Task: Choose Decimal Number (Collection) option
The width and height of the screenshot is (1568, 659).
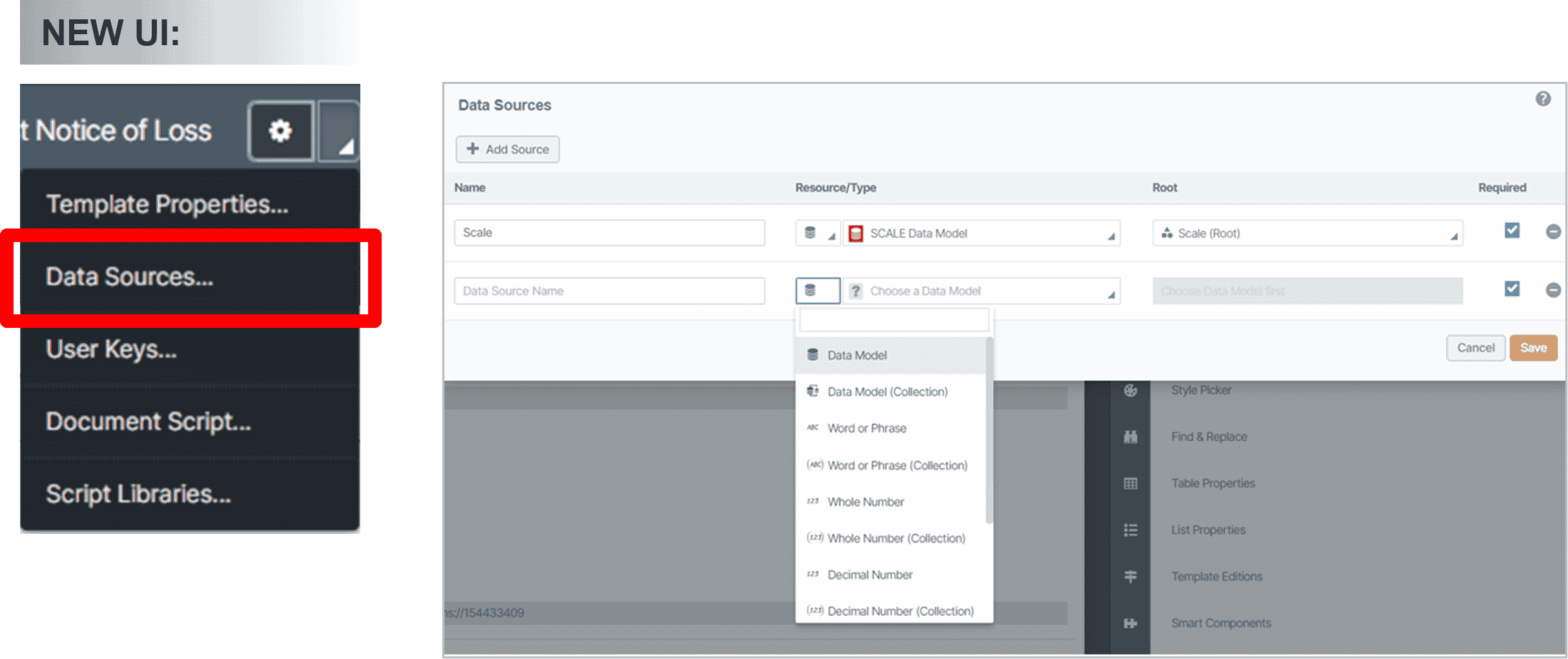Action: coord(891,611)
